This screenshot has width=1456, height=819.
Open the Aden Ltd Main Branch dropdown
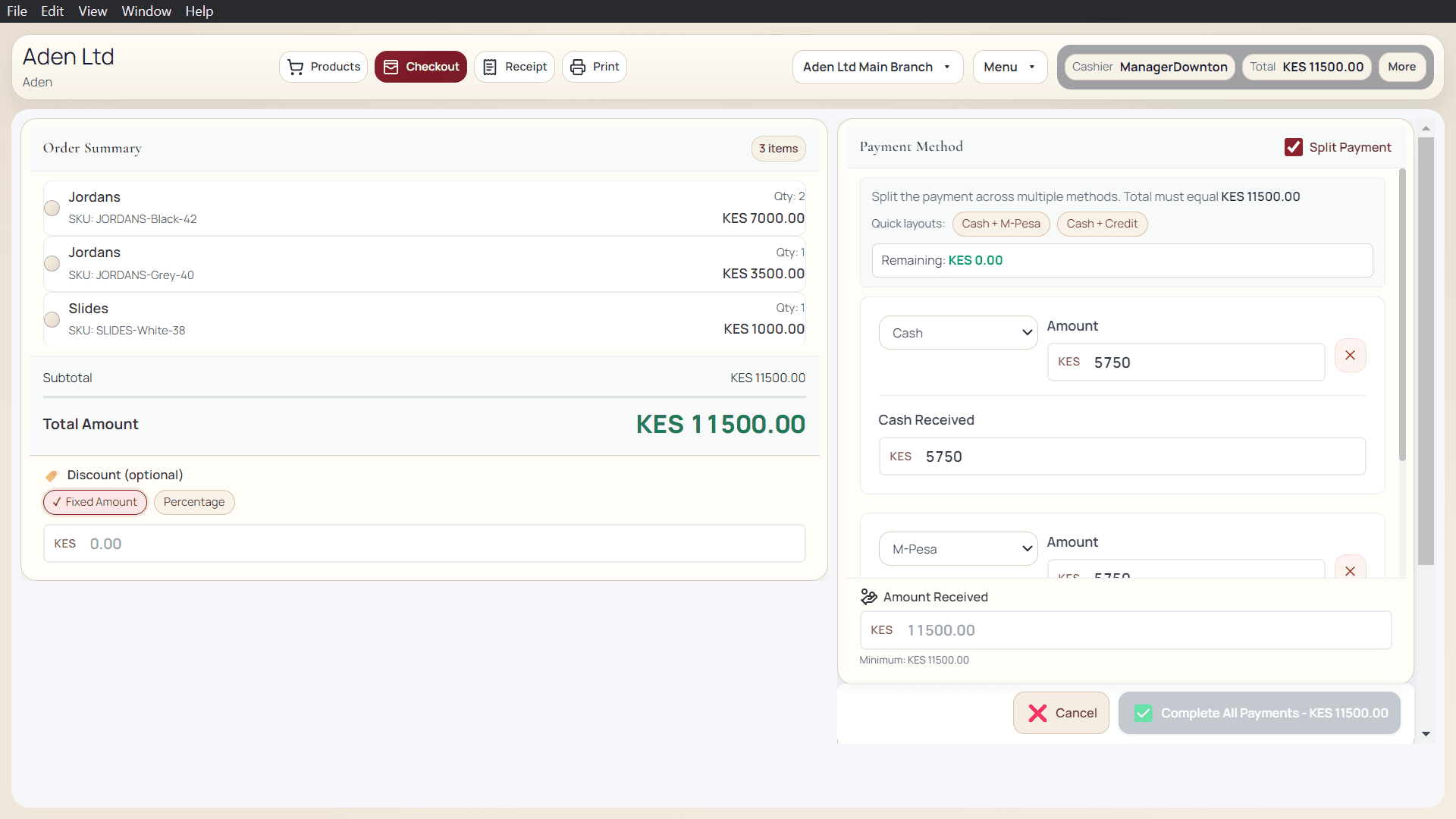pos(877,67)
